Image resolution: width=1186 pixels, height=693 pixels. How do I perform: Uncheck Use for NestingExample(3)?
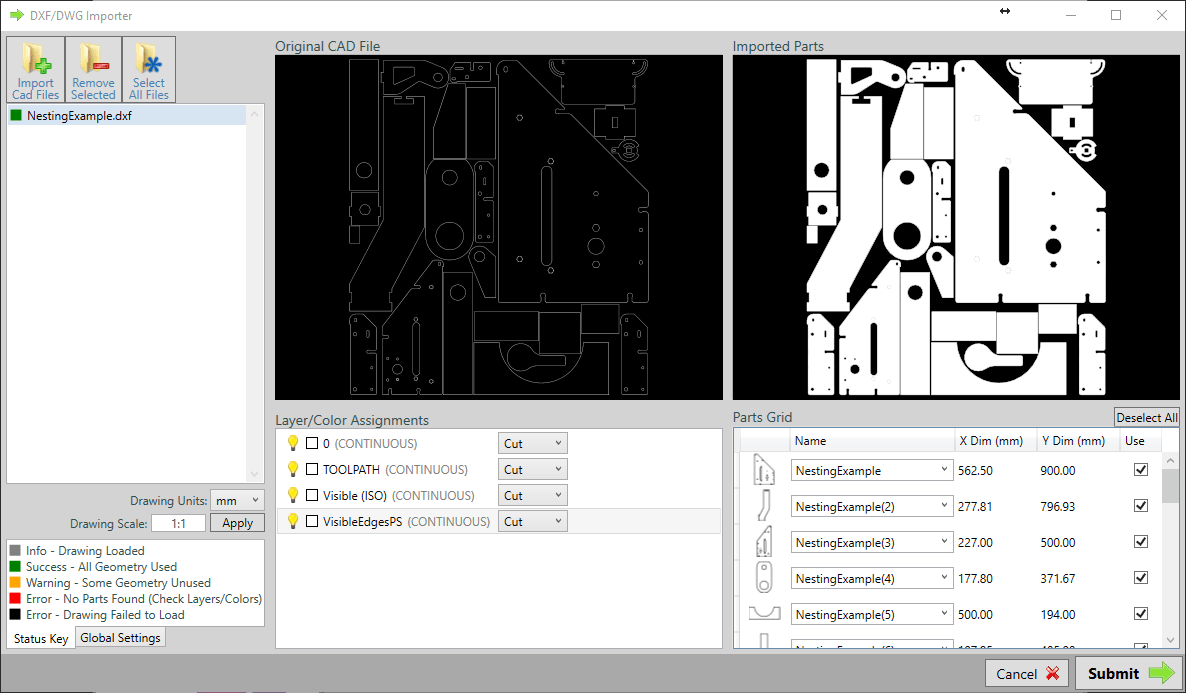click(x=1141, y=542)
